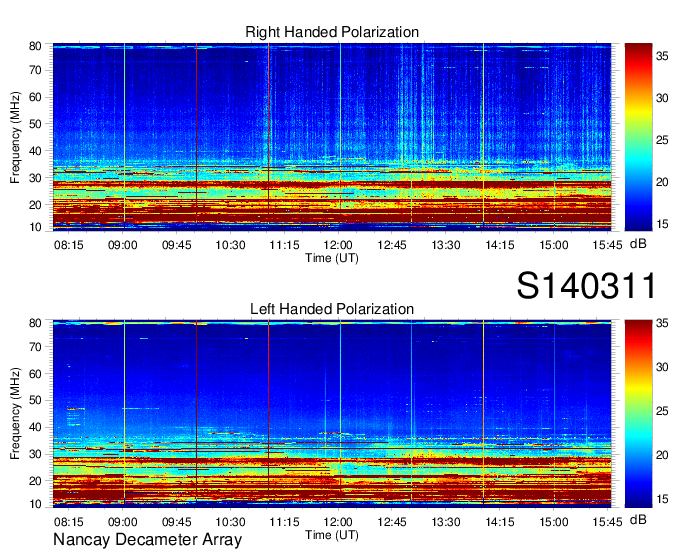Click 25 dB tick on Right Handed color bar
Viewport: 680px width, 552px height.
pyautogui.click(x=662, y=140)
